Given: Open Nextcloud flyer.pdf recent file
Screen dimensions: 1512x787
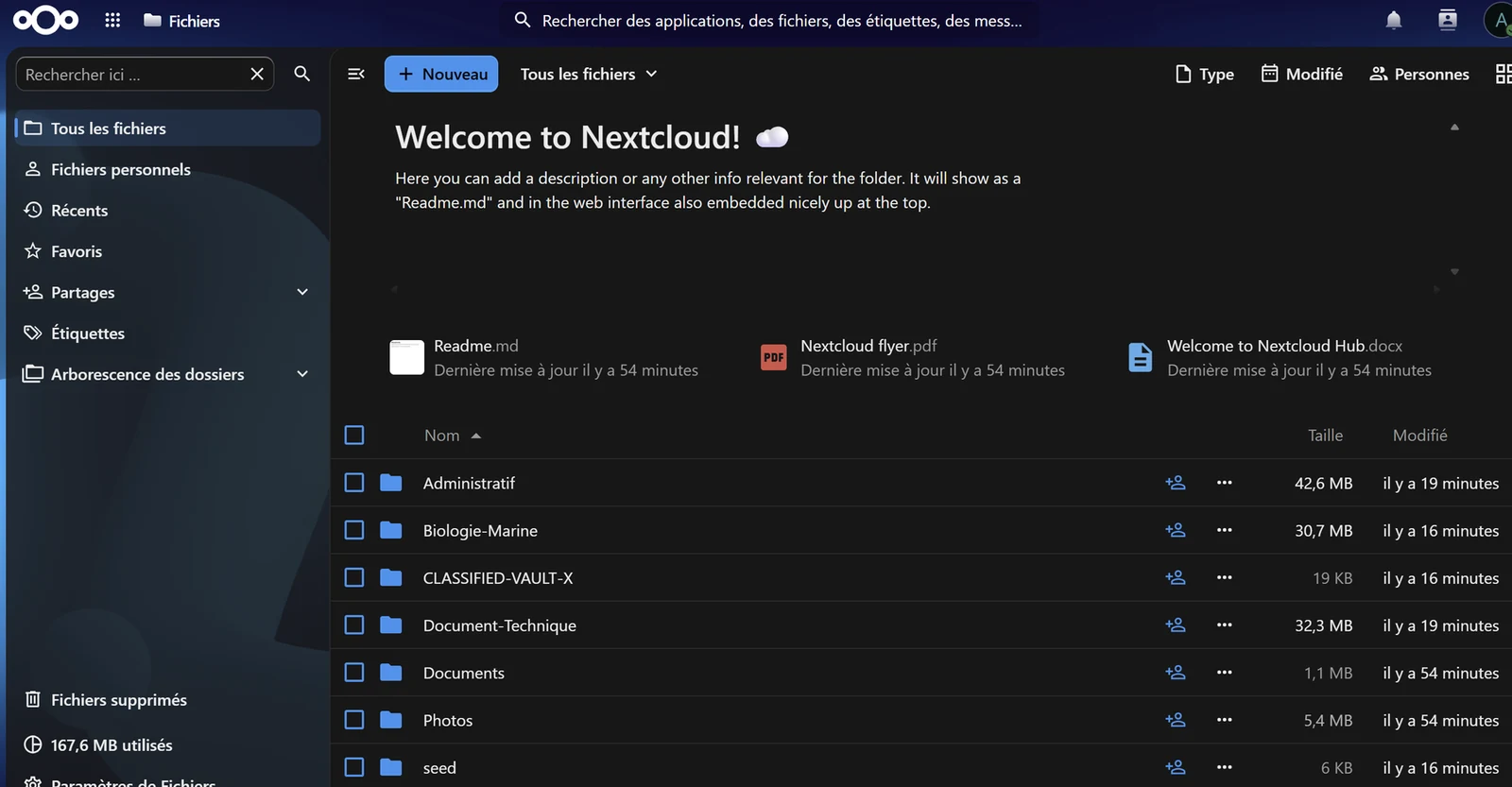Looking at the screenshot, I should click(x=913, y=358).
